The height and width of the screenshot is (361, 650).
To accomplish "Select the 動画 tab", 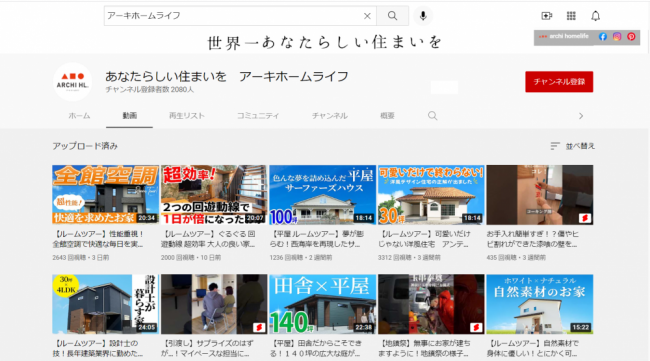I will pyautogui.click(x=129, y=116).
